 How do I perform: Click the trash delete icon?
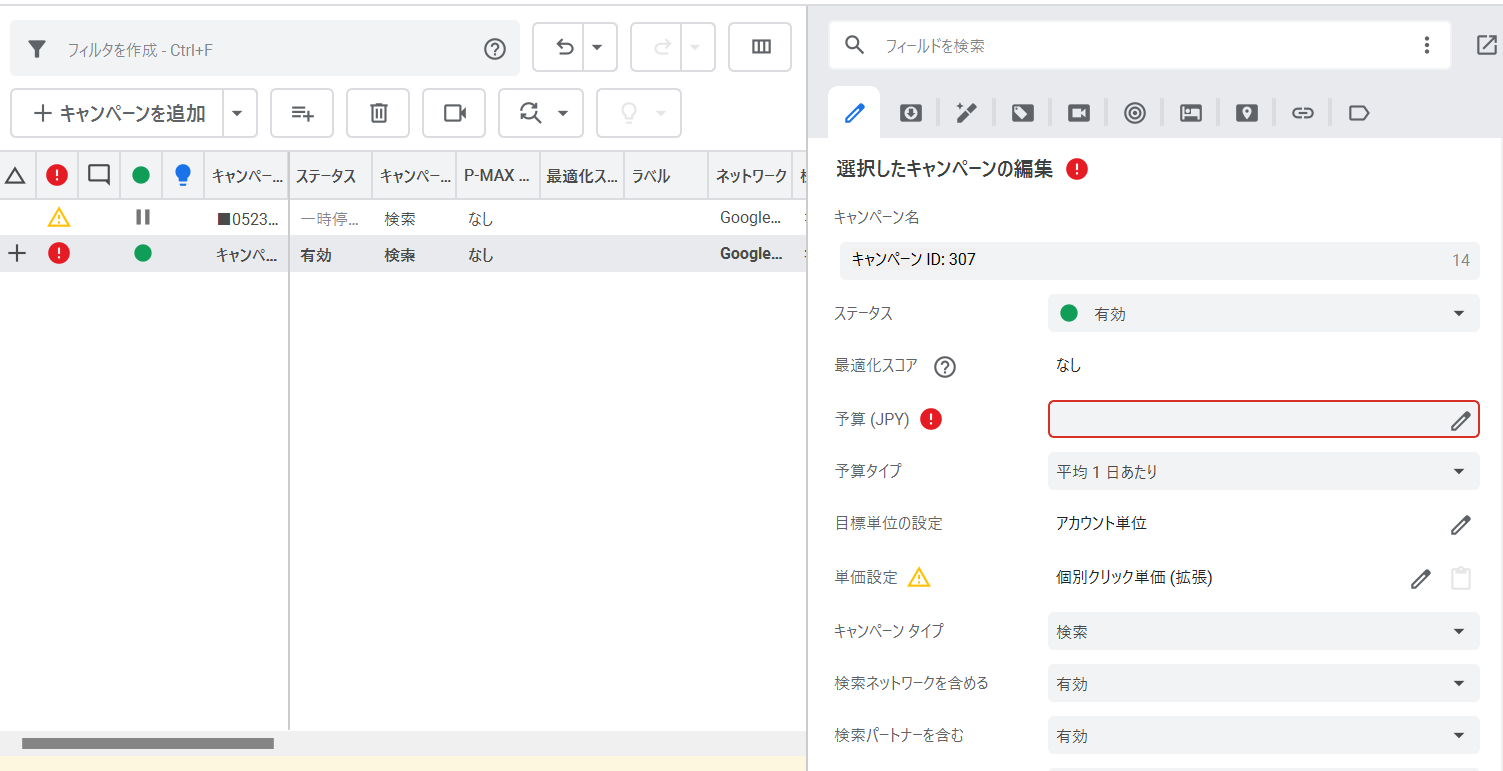pos(378,113)
